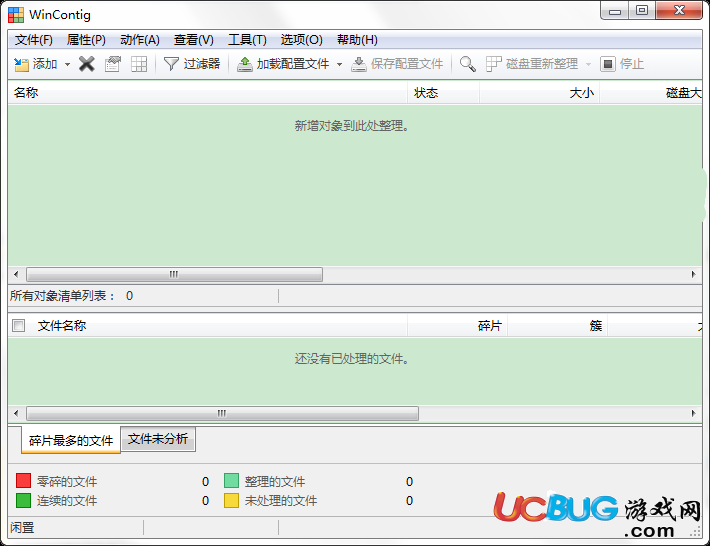Viewport: 710px width, 546px height.
Task: Click the 所有对象清单列表 status label
Action: click(62, 296)
